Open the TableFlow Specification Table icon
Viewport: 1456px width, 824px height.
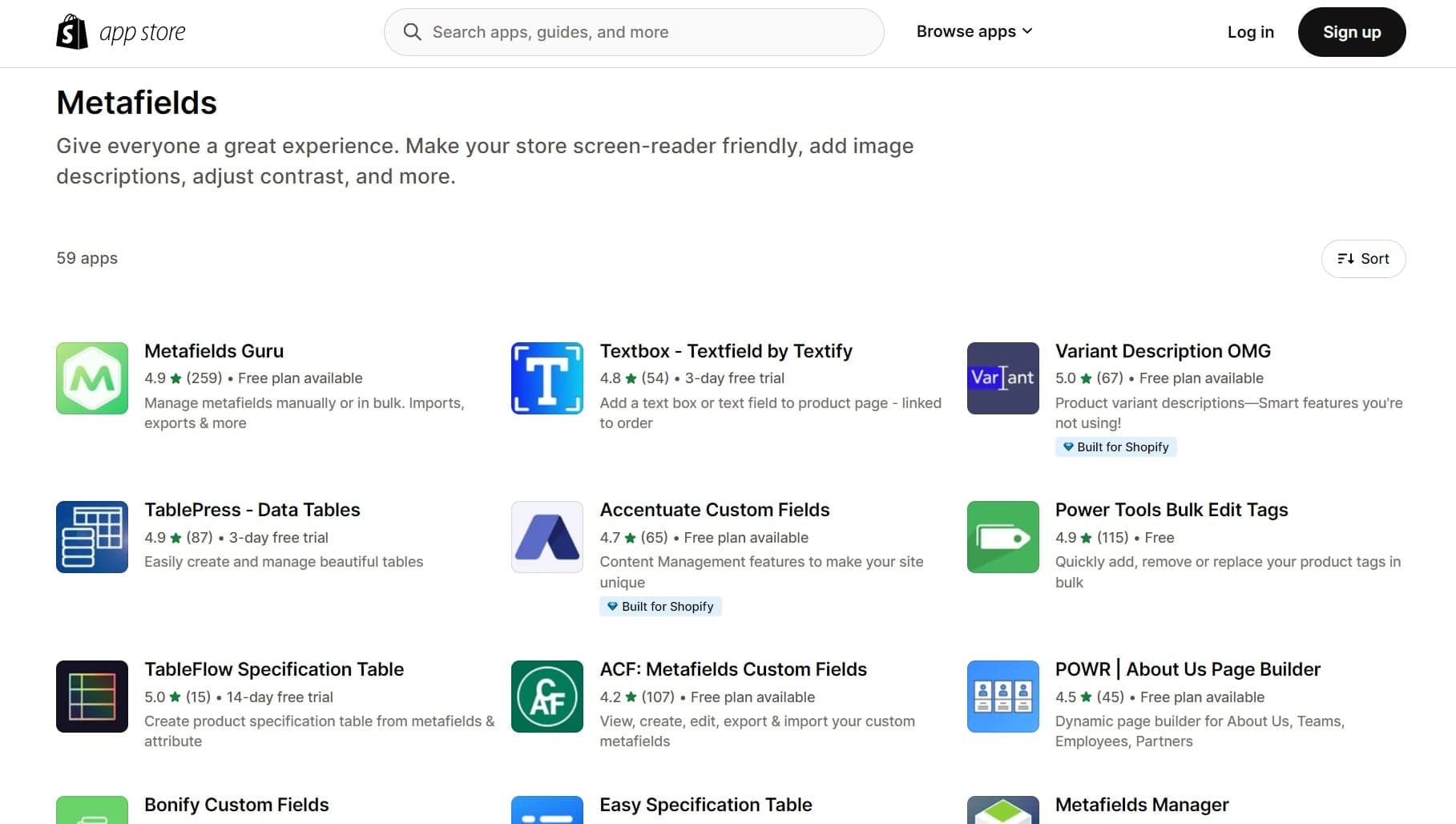tap(92, 697)
